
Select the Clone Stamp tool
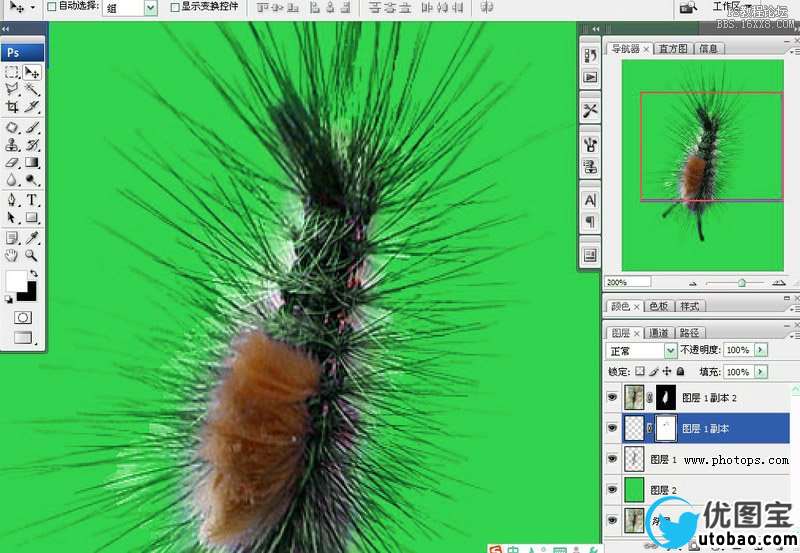[12, 145]
